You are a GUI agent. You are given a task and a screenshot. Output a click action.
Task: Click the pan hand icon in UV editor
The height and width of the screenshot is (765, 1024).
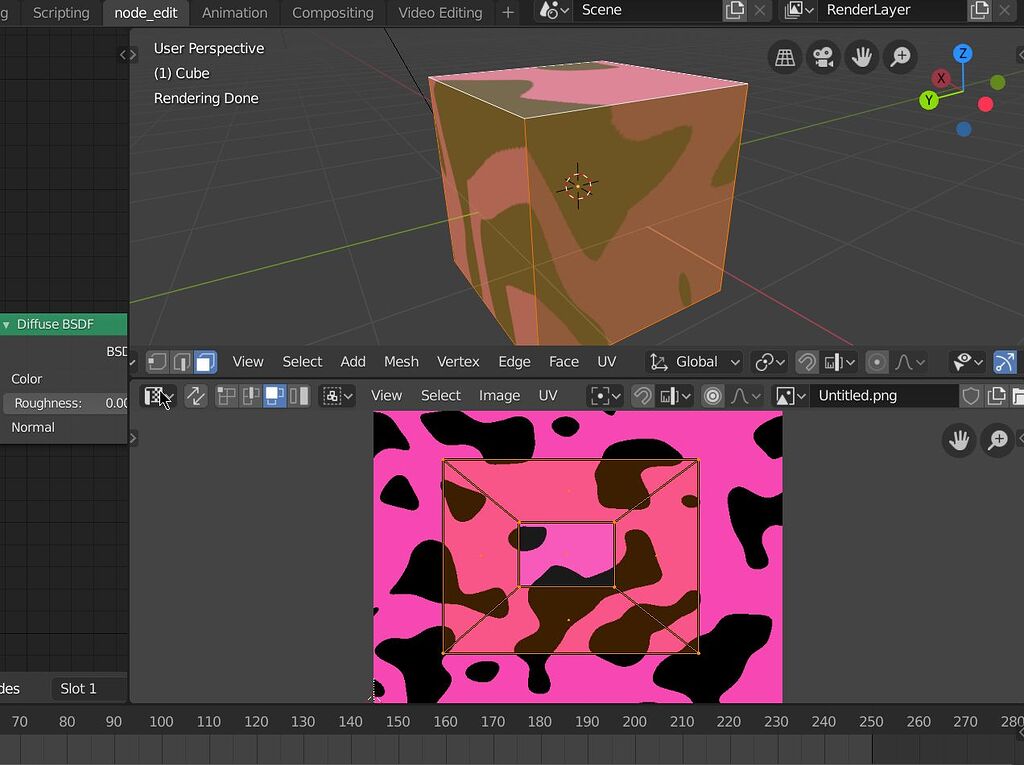click(x=959, y=440)
